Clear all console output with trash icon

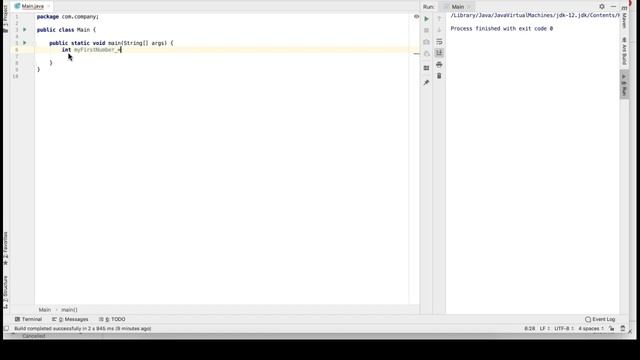pos(439,76)
